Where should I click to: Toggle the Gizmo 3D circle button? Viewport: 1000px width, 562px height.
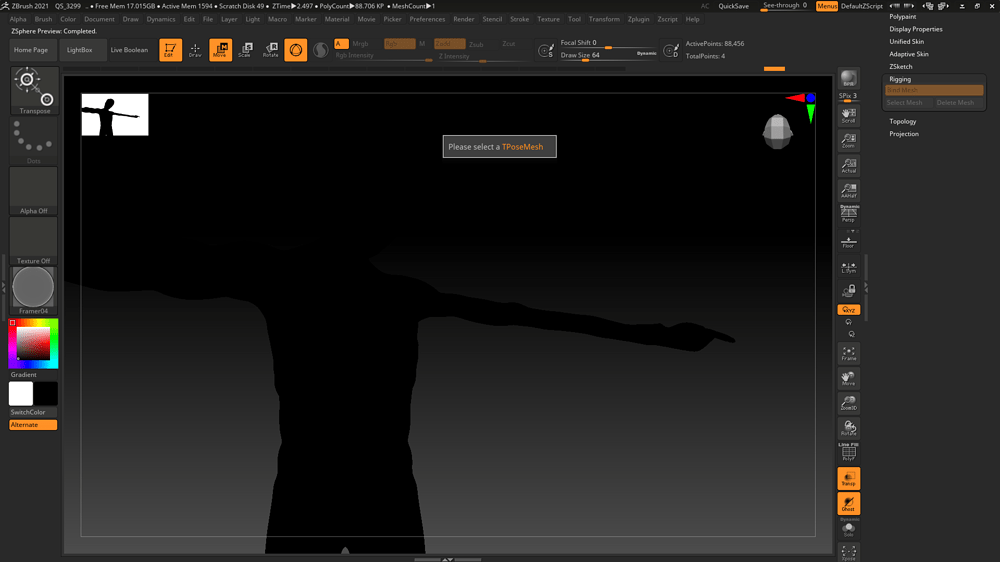tap(296, 50)
